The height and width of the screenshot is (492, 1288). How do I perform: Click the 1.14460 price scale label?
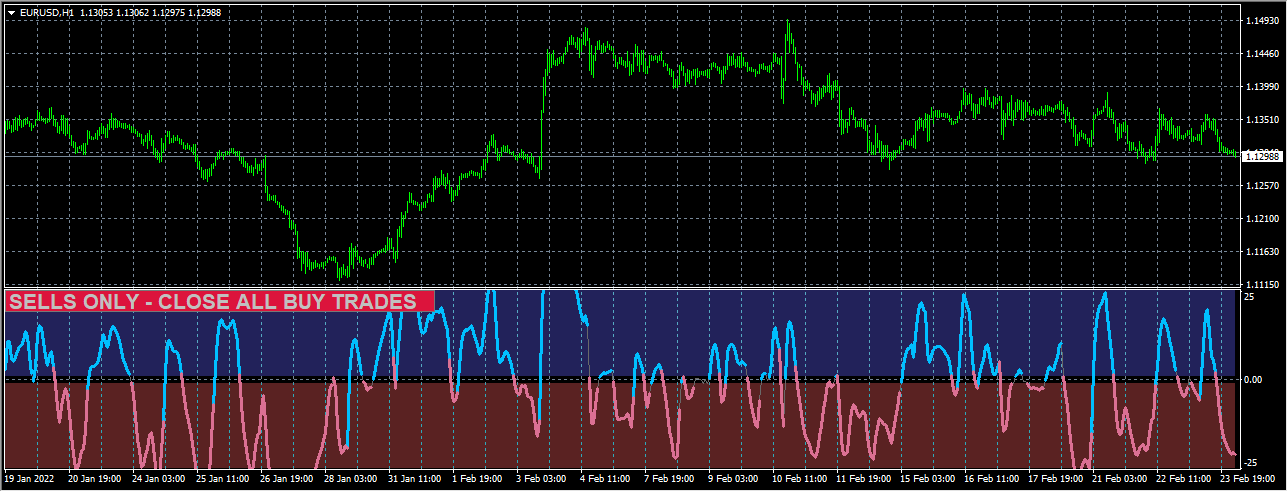1260,53
